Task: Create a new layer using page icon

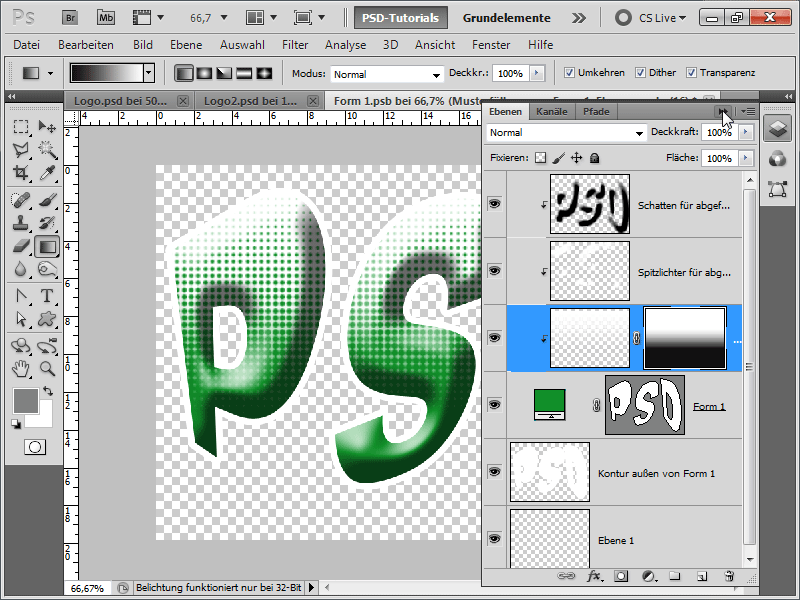Action: tap(702, 576)
